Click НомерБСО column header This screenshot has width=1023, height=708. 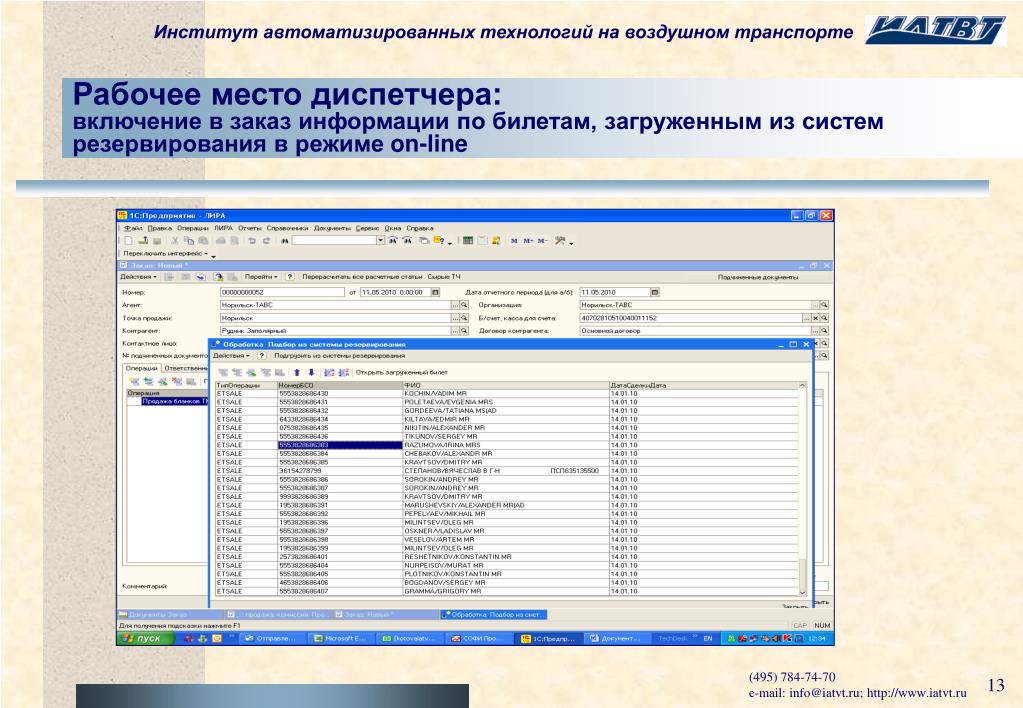point(340,386)
